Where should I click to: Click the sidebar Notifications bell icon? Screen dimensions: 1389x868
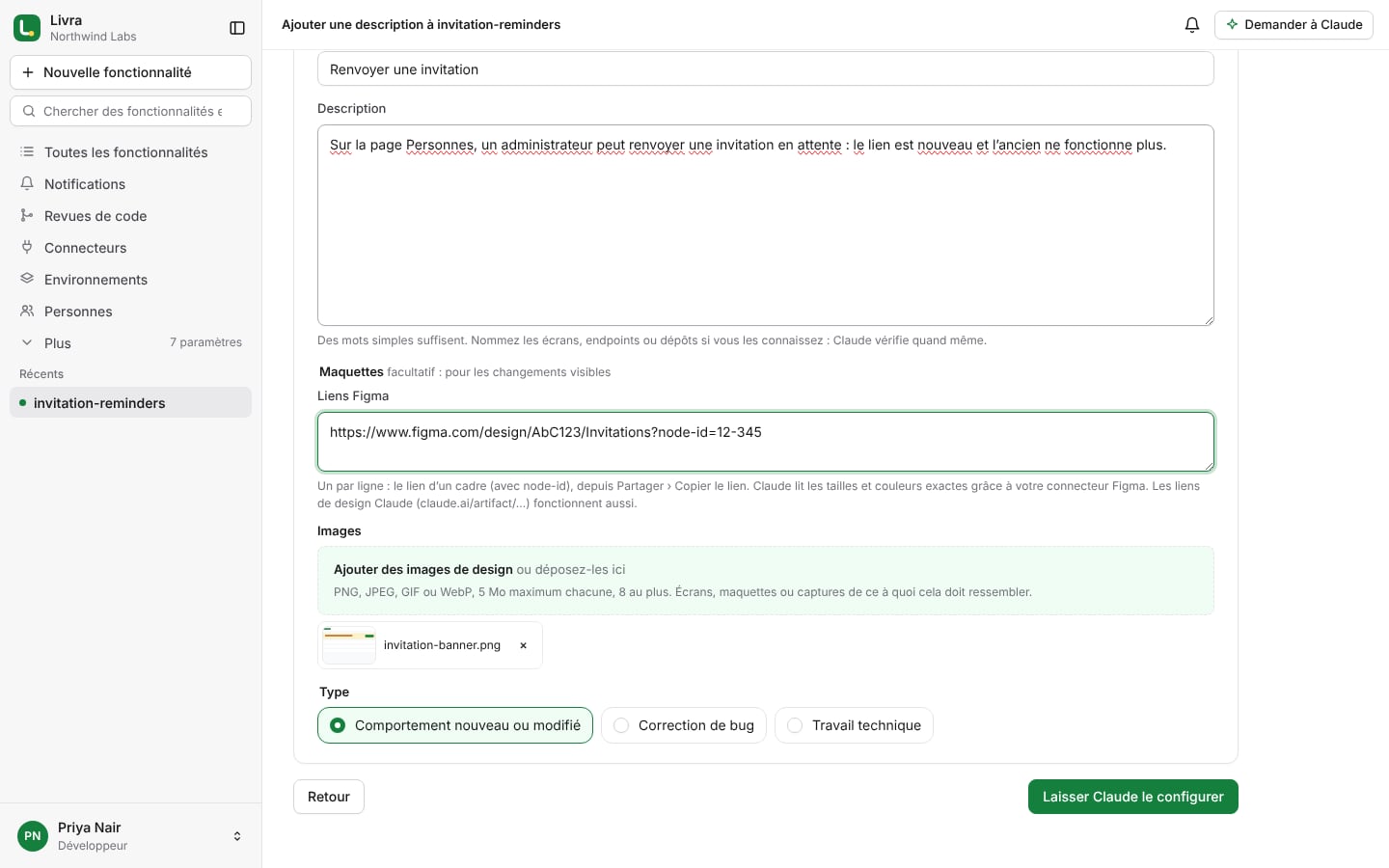27,183
